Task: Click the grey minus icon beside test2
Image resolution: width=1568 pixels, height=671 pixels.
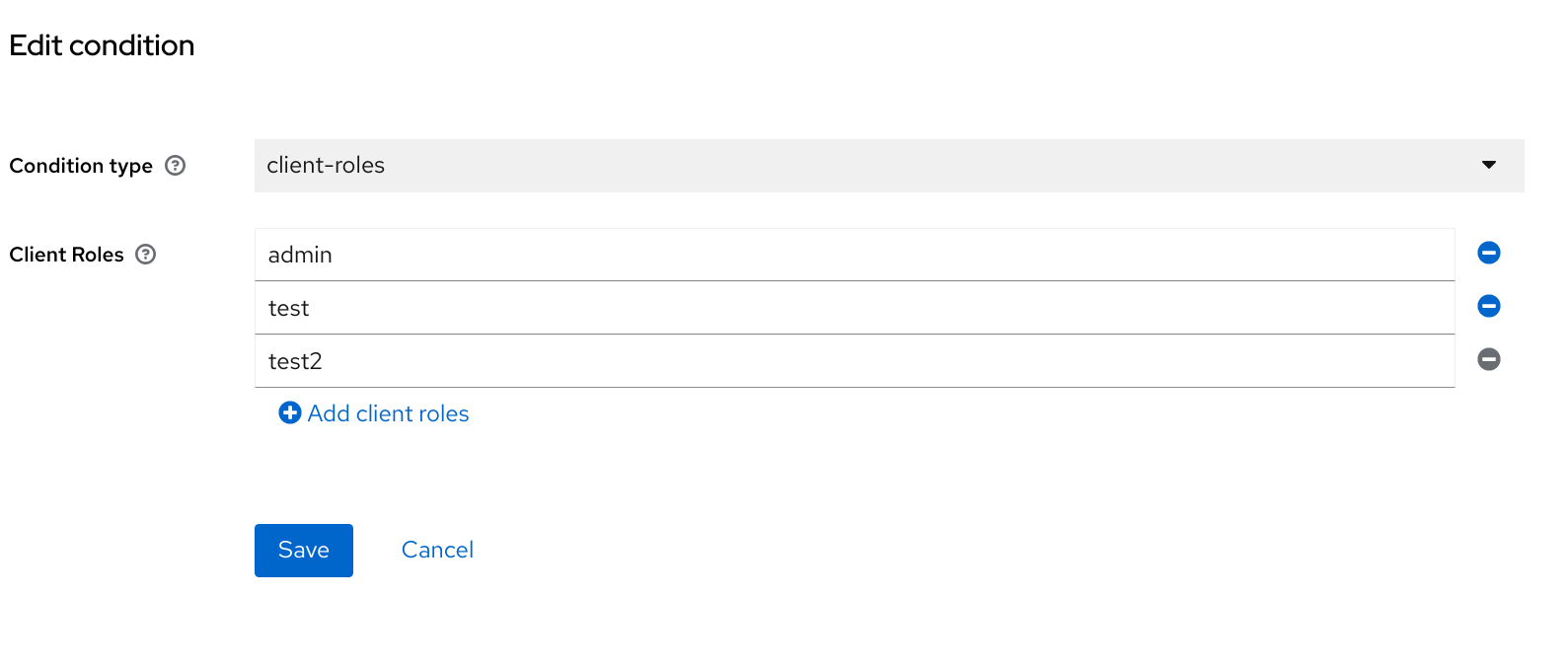Action: point(1488,359)
